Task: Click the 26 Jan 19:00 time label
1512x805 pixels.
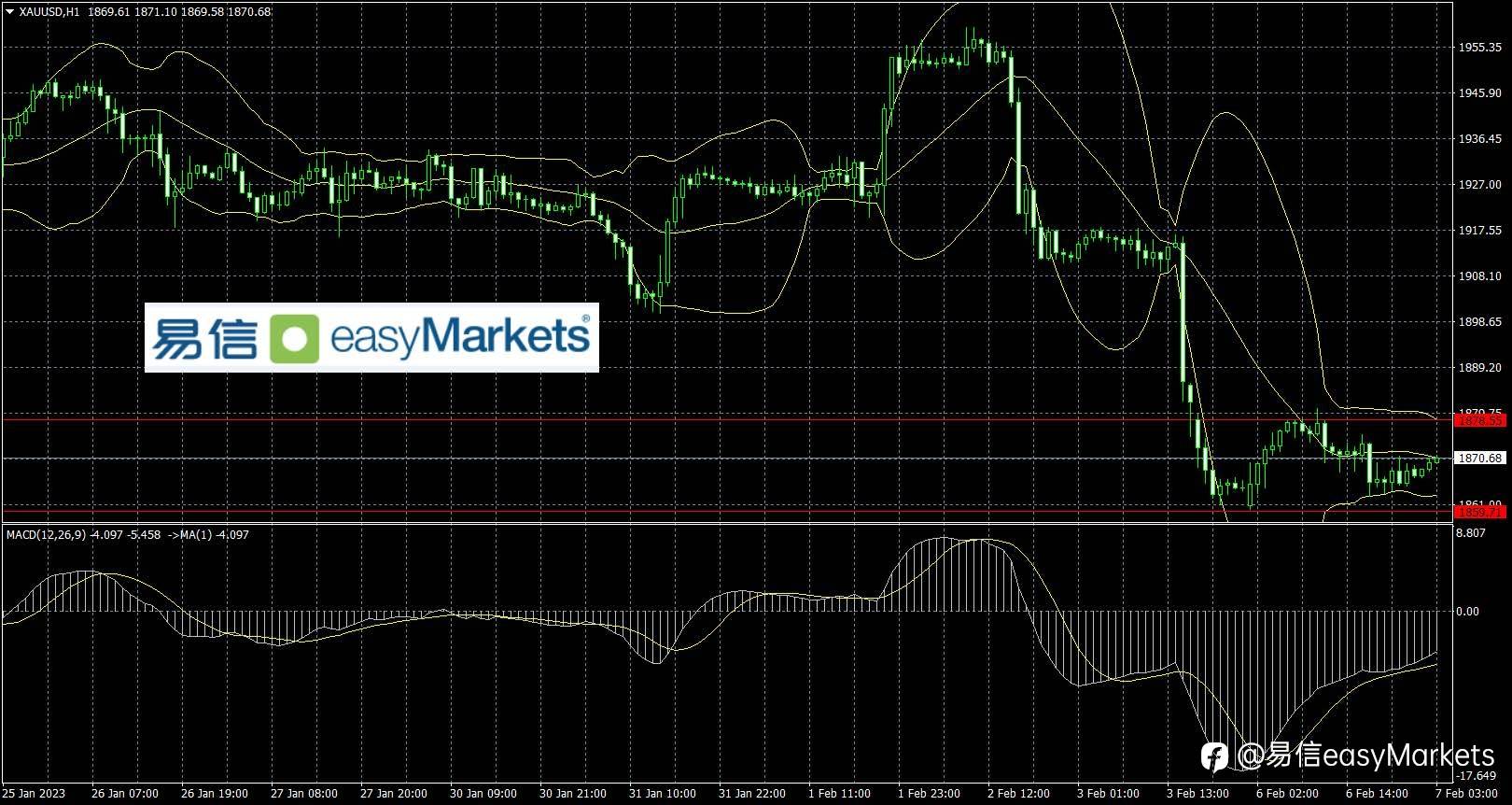Action: (x=215, y=794)
